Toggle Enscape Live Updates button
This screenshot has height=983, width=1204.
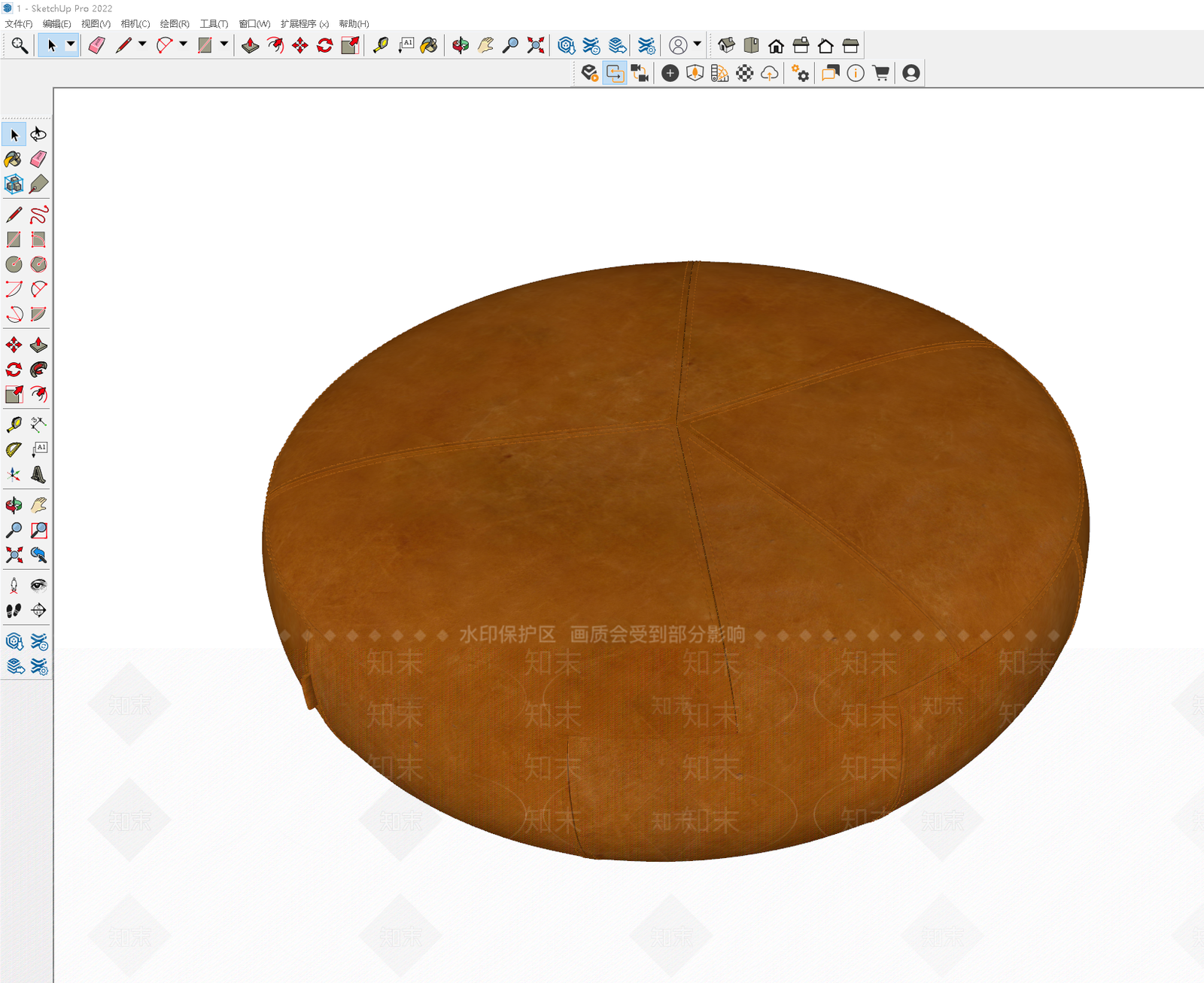point(615,74)
